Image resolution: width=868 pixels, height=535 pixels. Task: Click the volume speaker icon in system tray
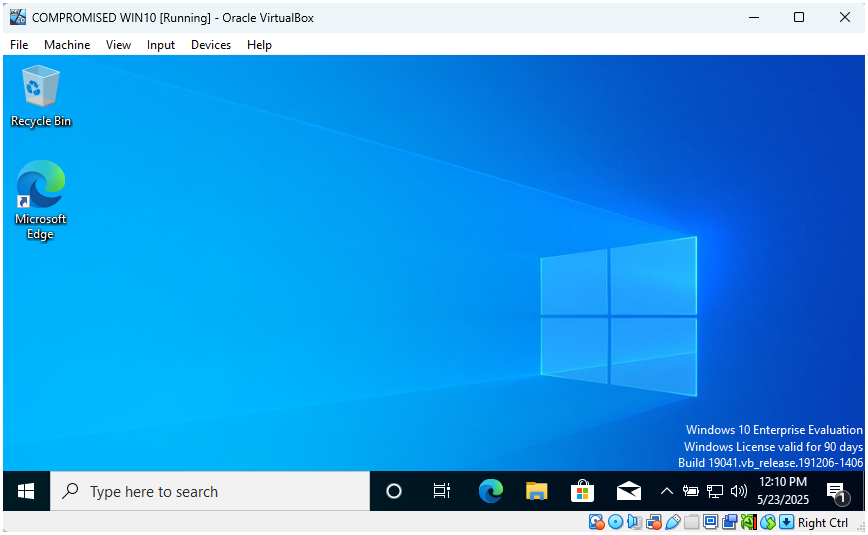pos(740,491)
